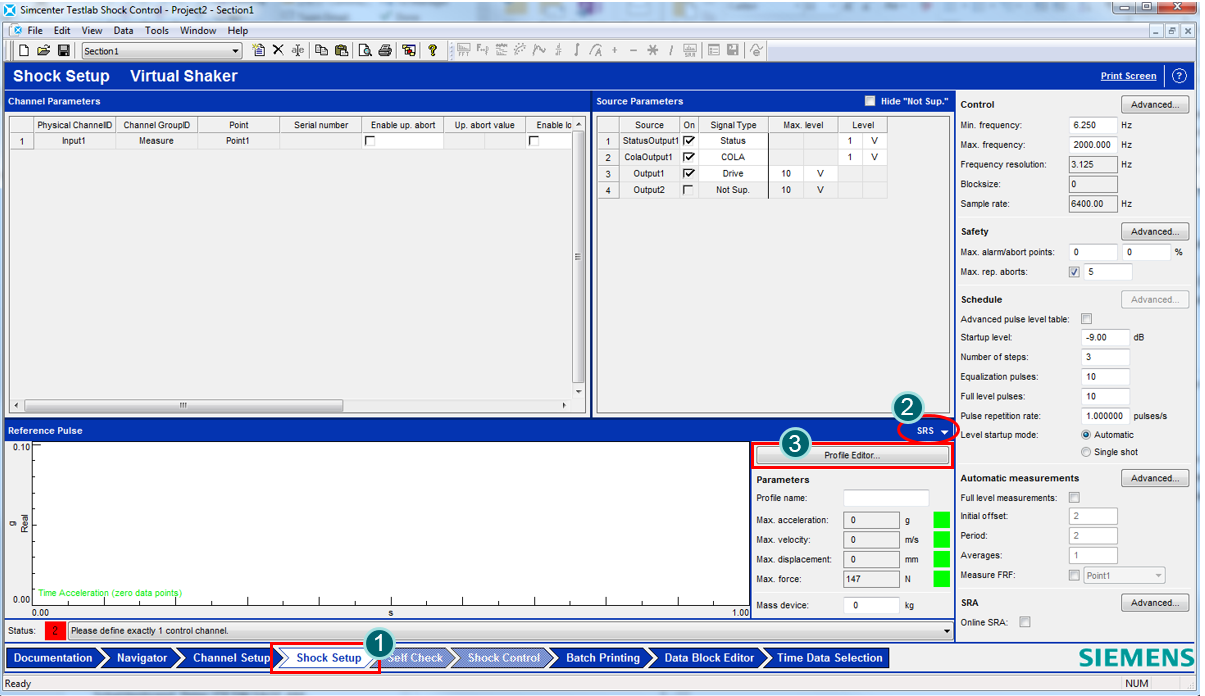Open the Tools menu

click(157, 31)
